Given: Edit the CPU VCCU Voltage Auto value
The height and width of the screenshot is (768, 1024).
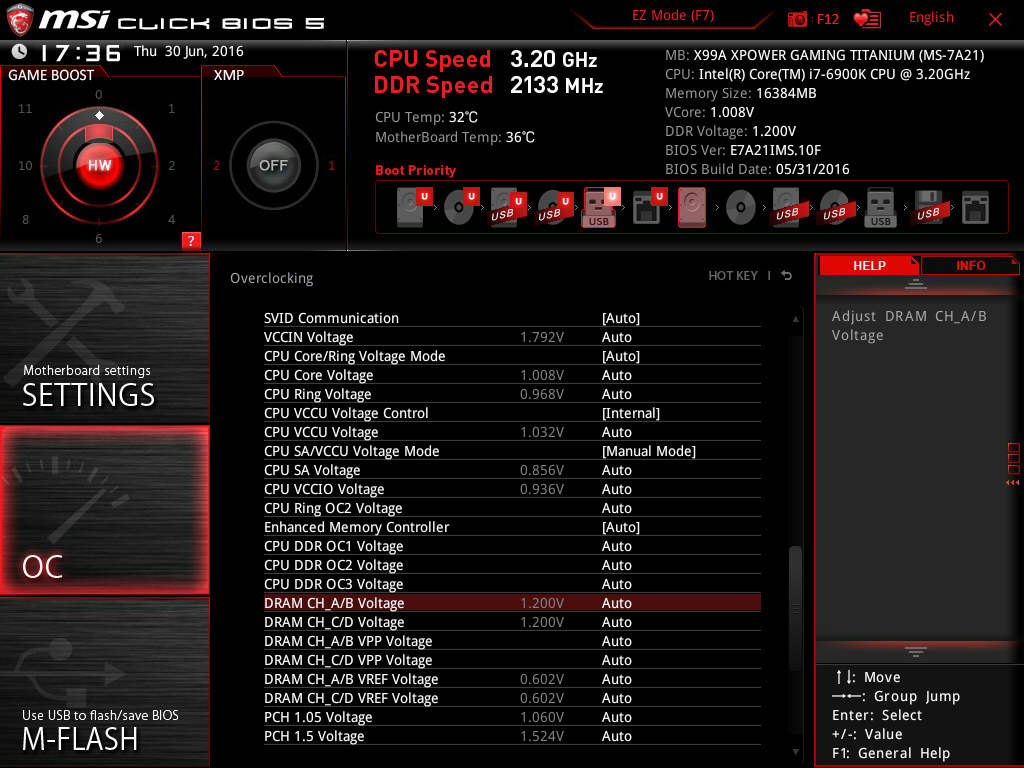Looking at the screenshot, I should tap(616, 432).
